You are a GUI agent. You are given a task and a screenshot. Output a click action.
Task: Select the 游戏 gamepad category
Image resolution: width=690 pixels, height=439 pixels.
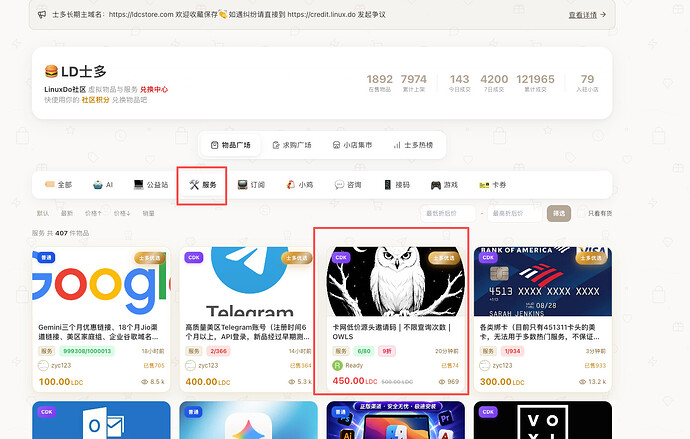[x=444, y=185]
